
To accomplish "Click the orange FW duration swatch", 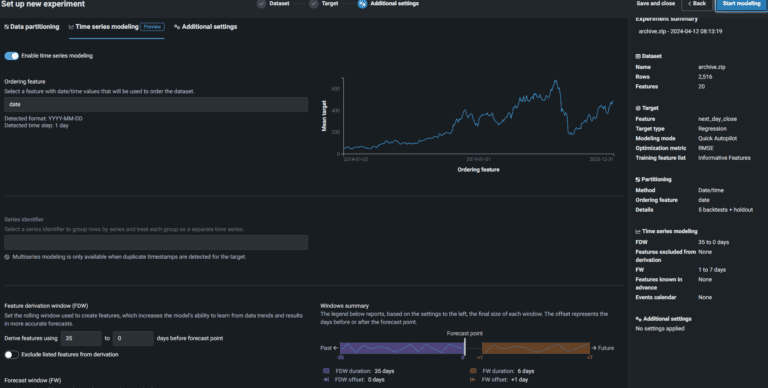I will (473, 371).
